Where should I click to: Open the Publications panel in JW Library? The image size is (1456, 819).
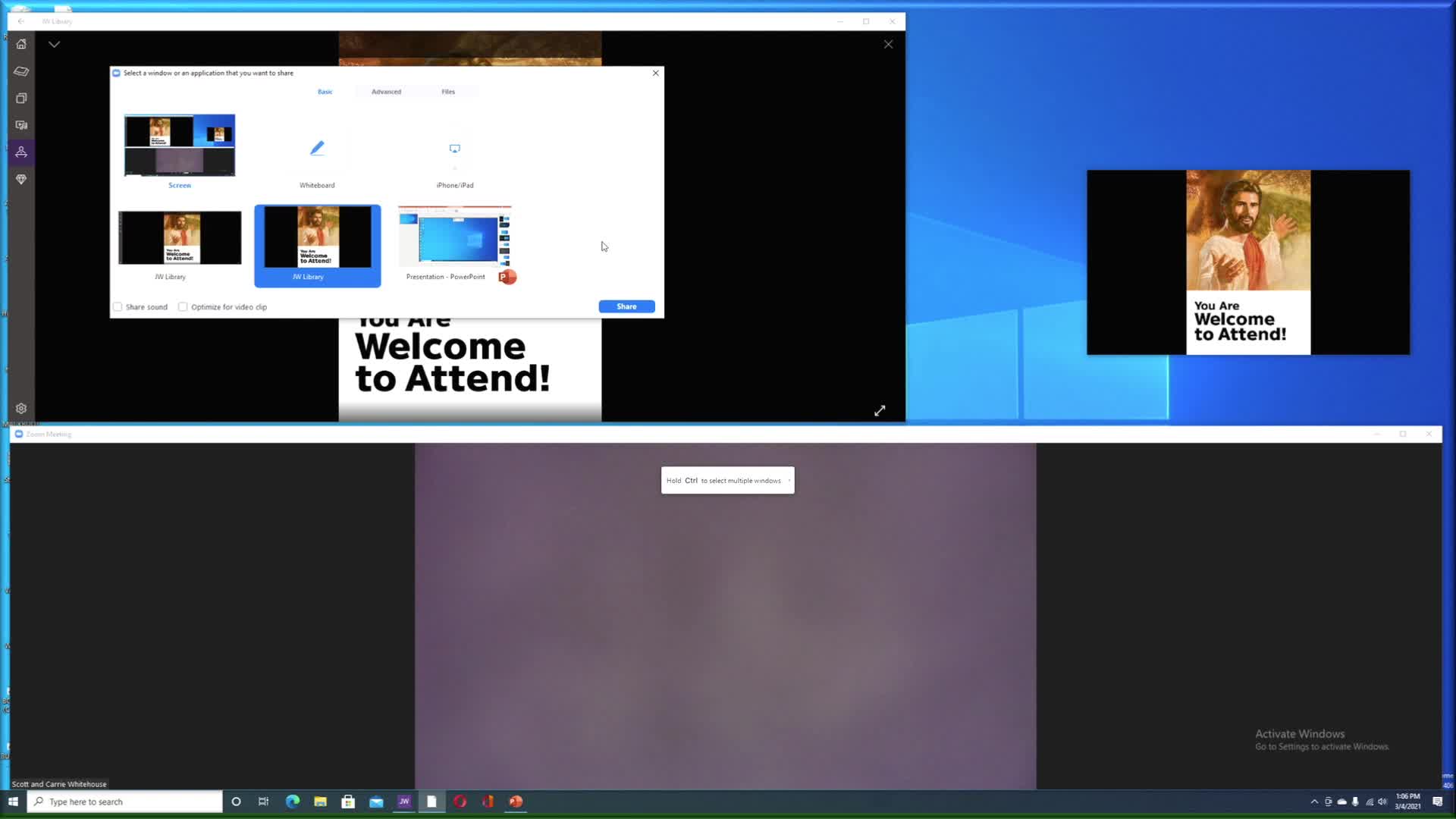pos(20,98)
